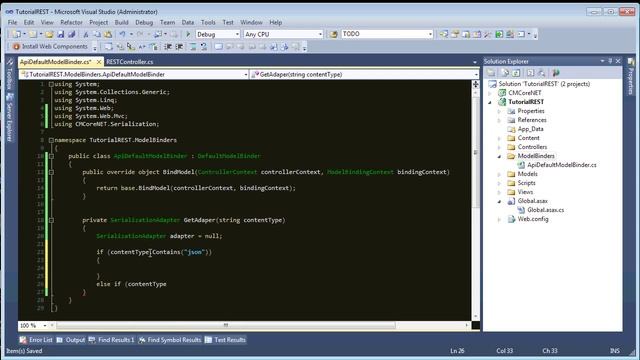Screen dimensions: 640x360
Task: Click the Find in Files icon beside TODO
Action: pos(333,34)
